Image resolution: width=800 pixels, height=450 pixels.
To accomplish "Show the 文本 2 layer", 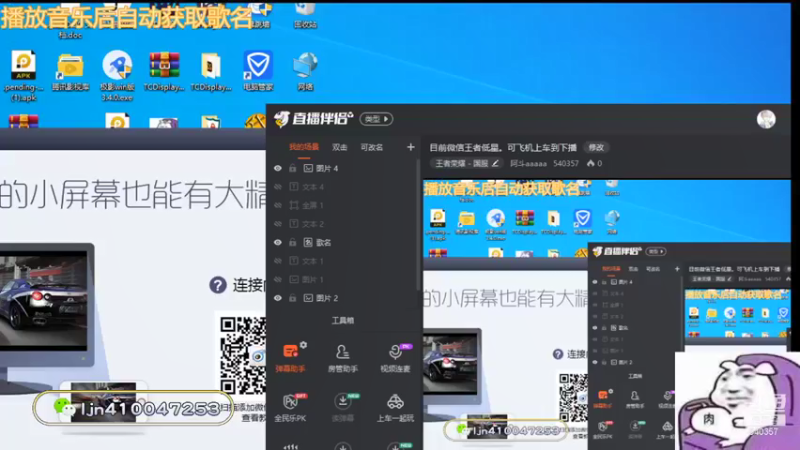I will 278,223.
